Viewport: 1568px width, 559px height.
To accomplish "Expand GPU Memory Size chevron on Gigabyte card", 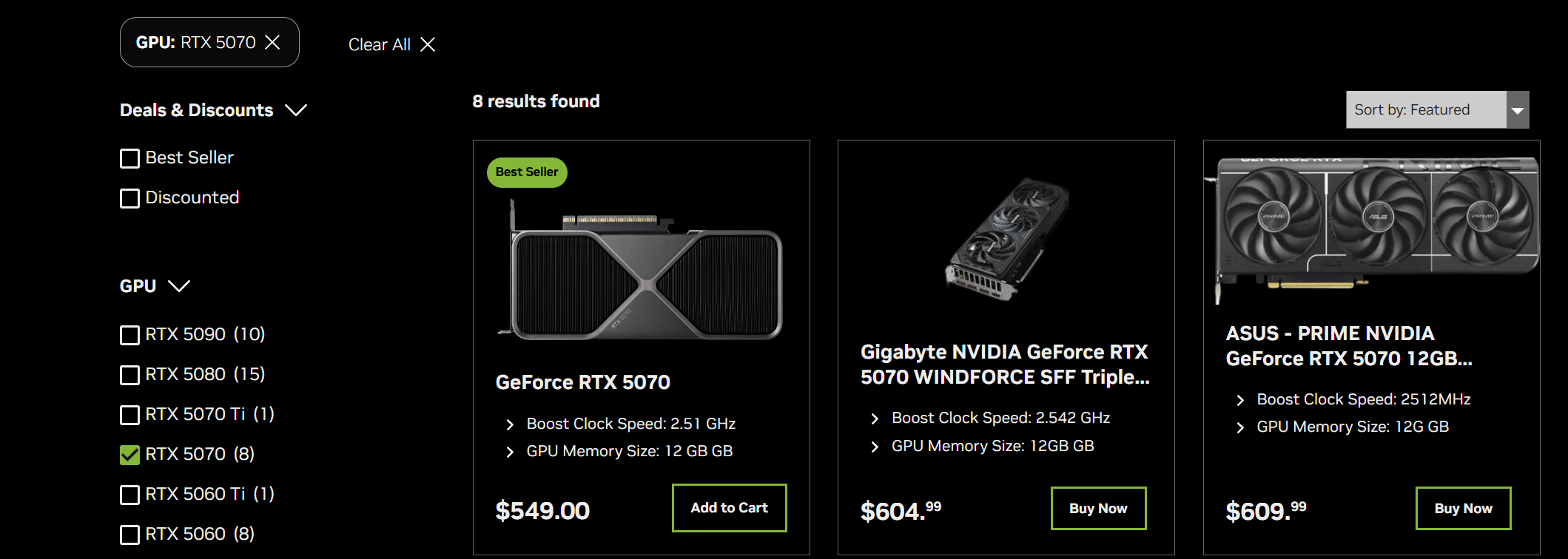I will 875,447.
